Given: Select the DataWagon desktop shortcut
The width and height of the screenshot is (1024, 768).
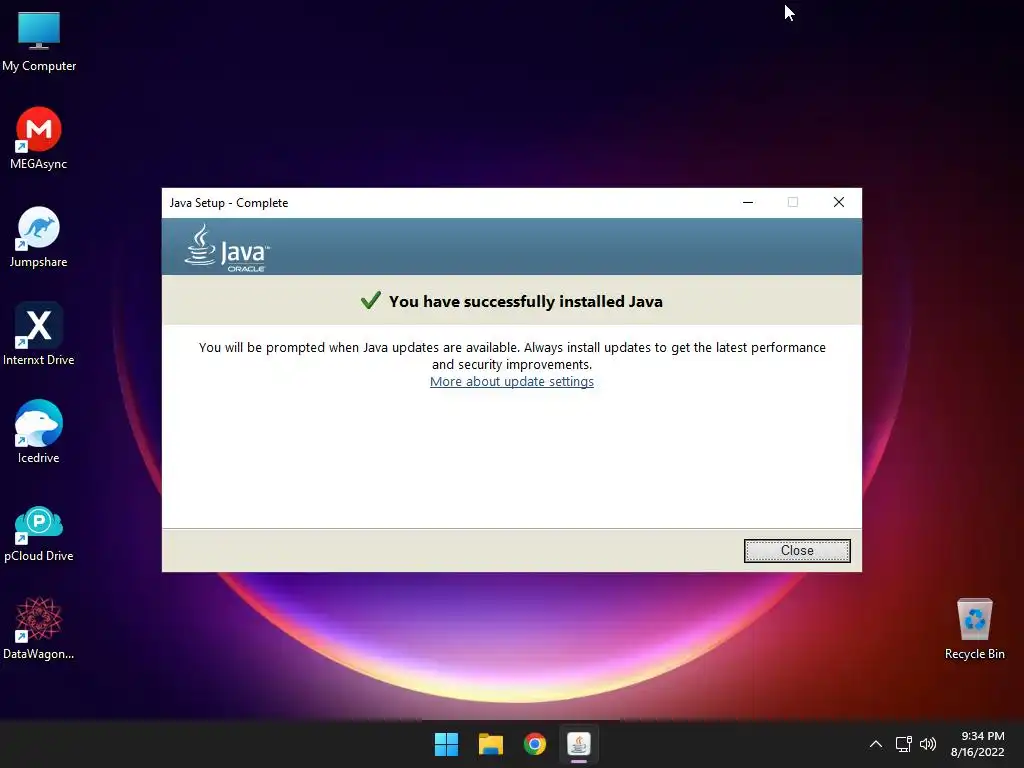Looking at the screenshot, I should 39,628.
